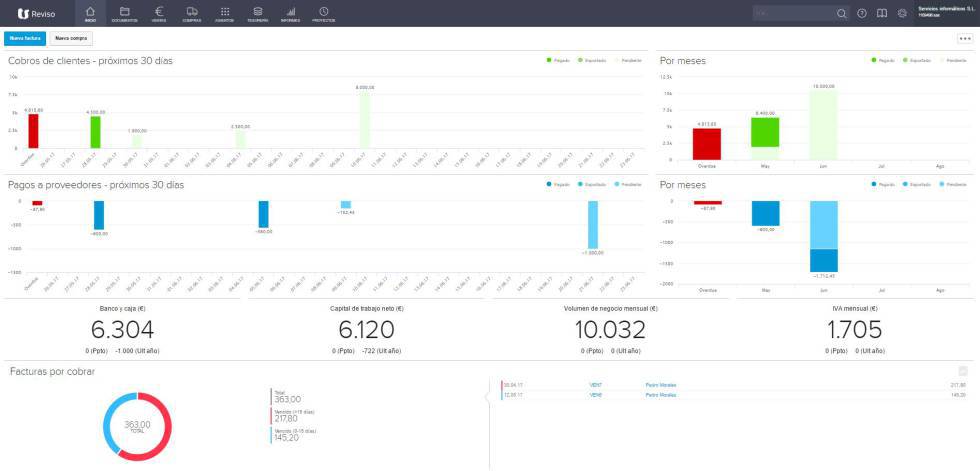This screenshot has height=471, width=980.
Task: Open the Proyectos clock icon
Action: coord(323,13)
